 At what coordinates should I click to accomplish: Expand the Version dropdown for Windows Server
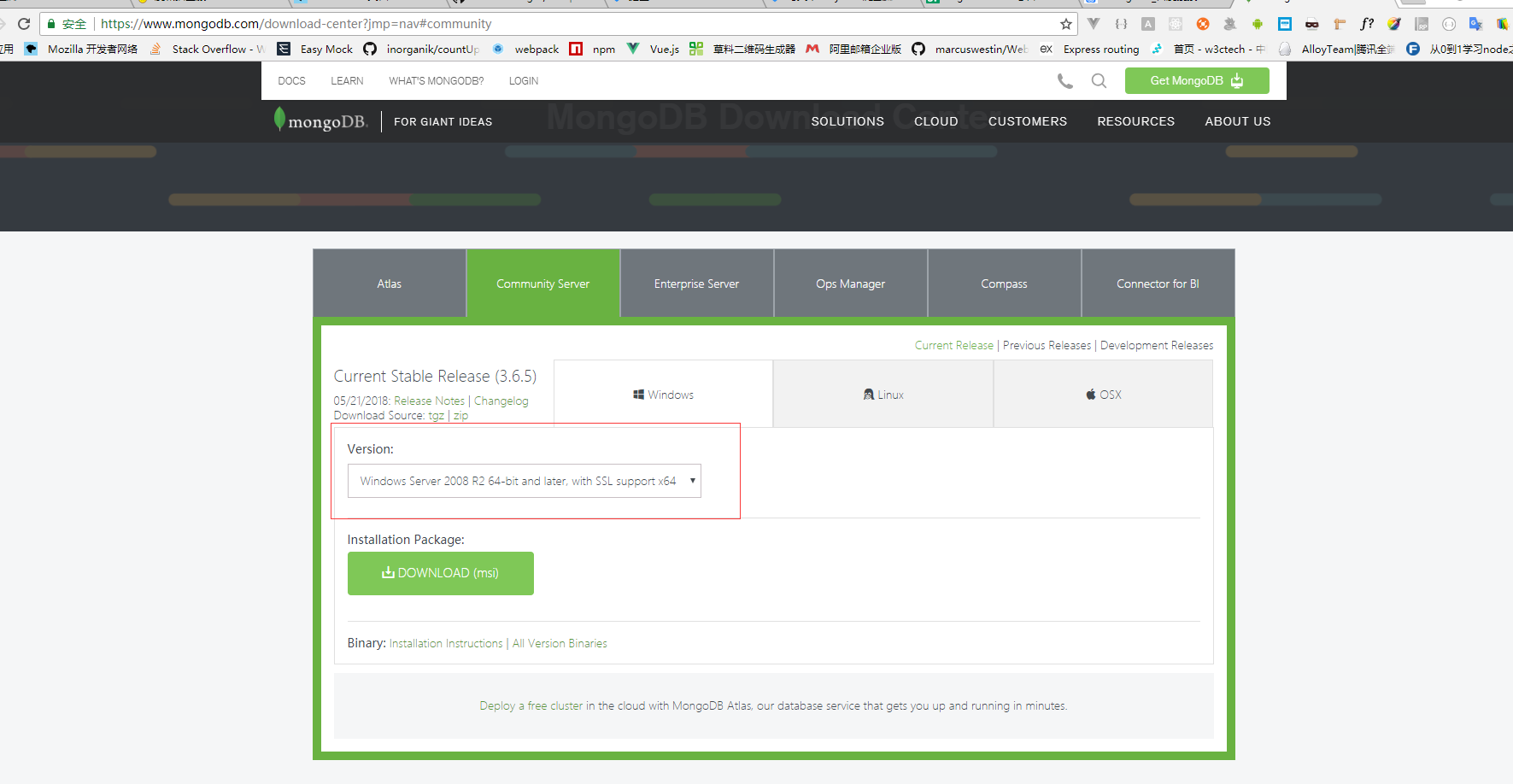(524, 481)
